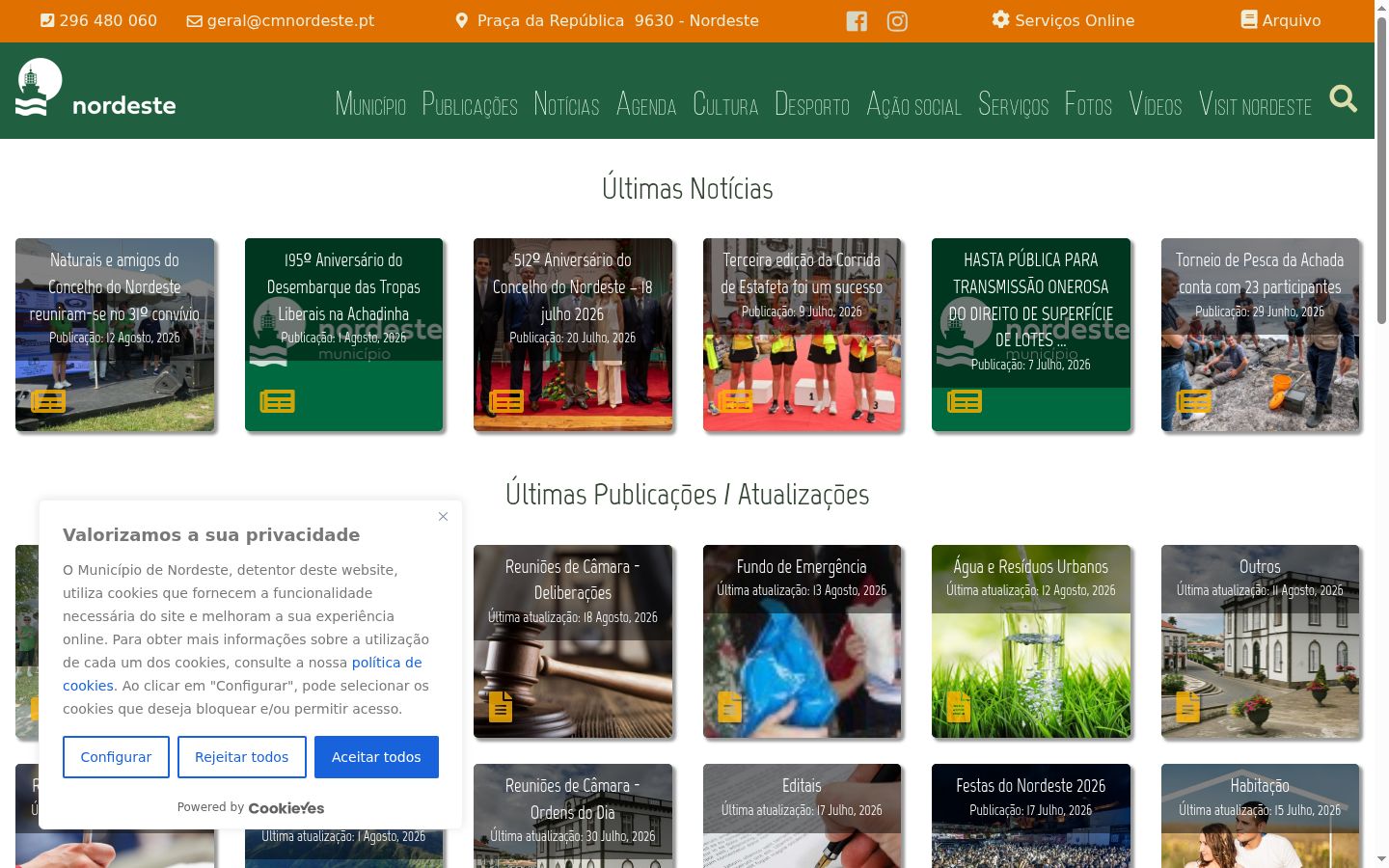Screen dimensions: 1389x868
Task: Open news 'Naturais e amigos do Concelho do Nordeste'
Action: [x=115, y=335]
